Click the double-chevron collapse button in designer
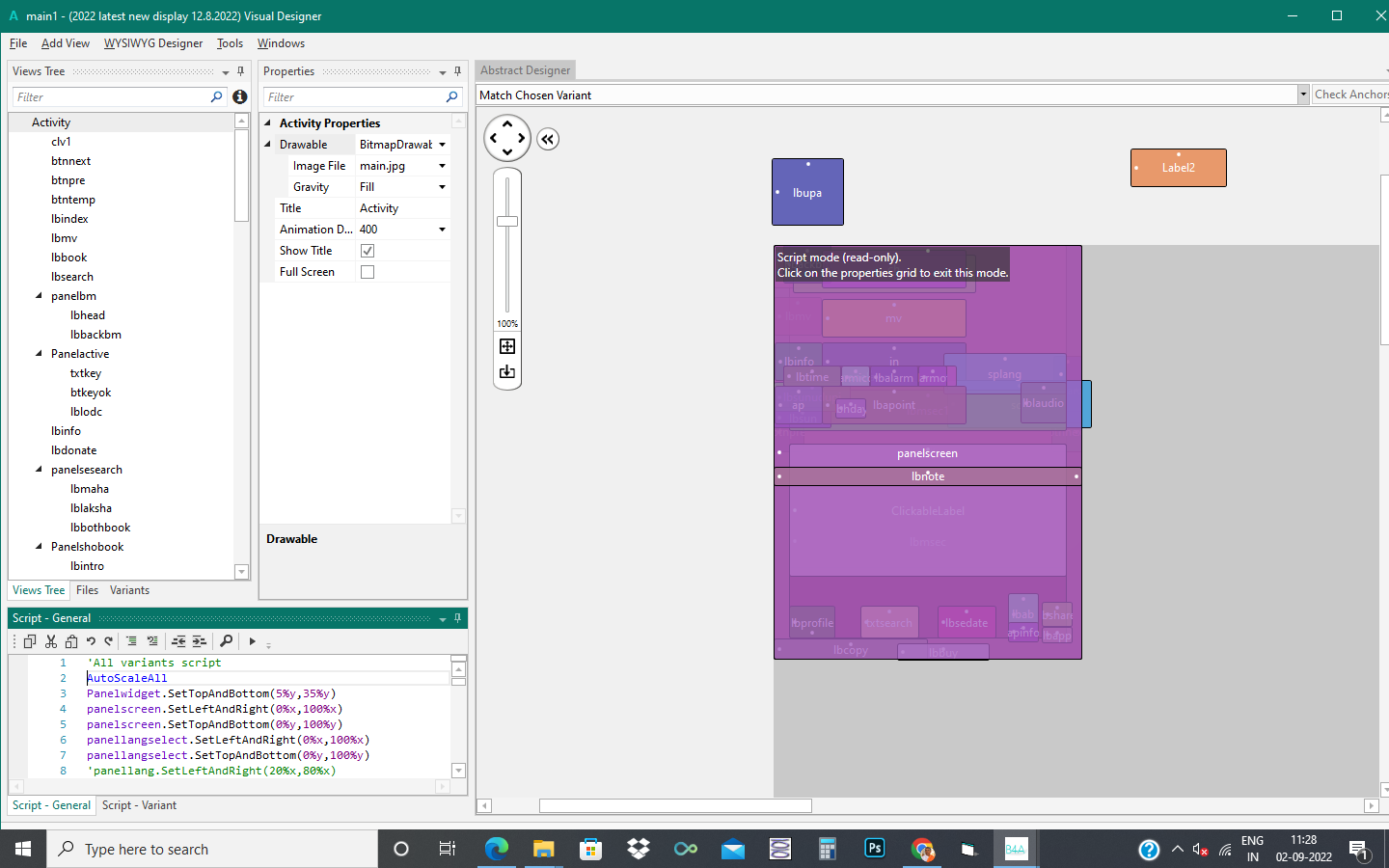The image size is (1389, 868). (x=548, y=139)
